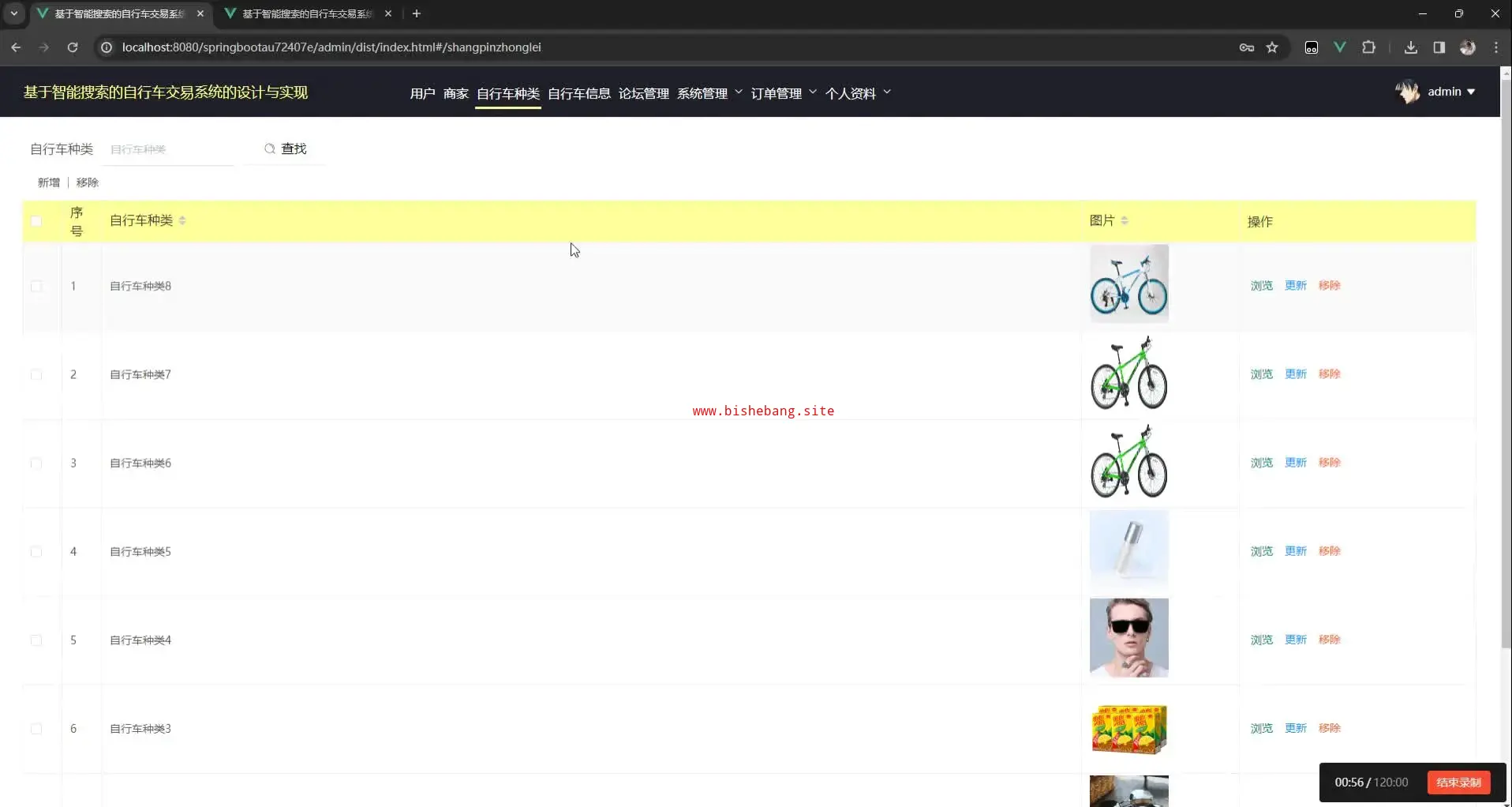Reload the page with the refresh icon
1512x807 pixels.
pyautogui.click(x=73, y=47)
